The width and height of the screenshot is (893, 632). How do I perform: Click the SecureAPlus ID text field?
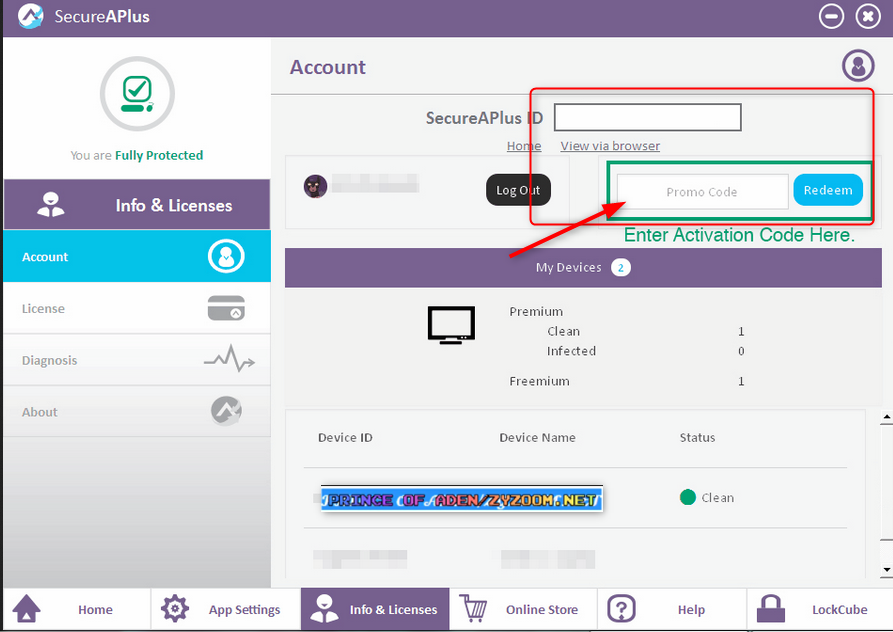coord(648,117)
